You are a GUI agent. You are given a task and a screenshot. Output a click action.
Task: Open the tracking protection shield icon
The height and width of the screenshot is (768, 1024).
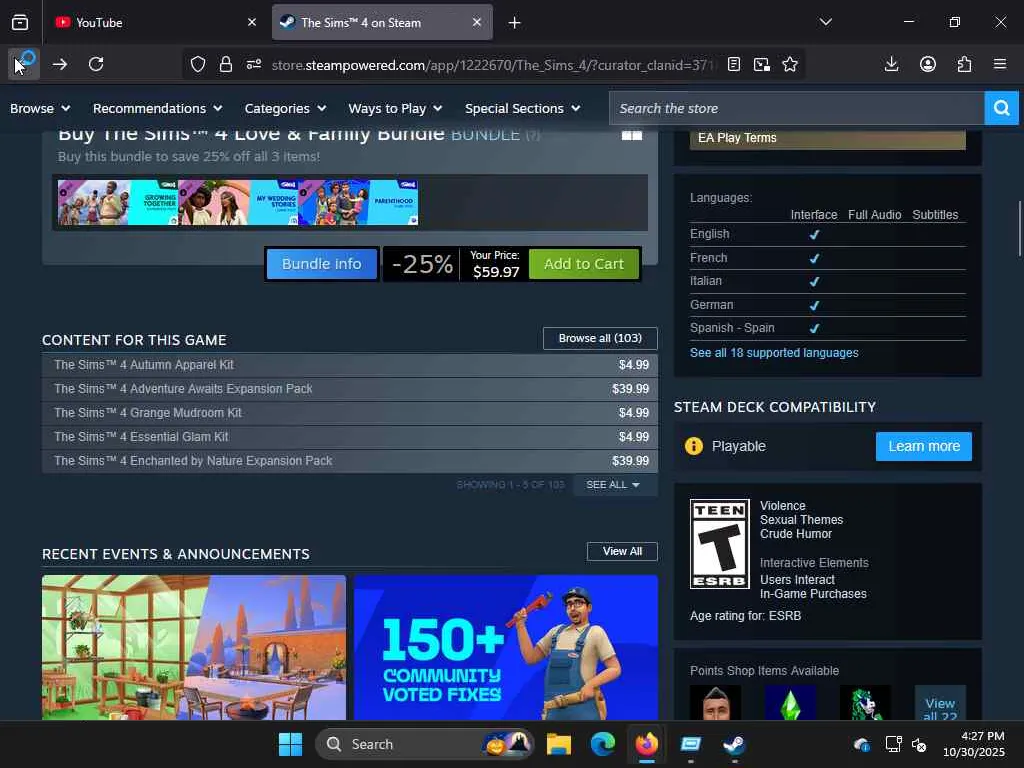[198, 64]
